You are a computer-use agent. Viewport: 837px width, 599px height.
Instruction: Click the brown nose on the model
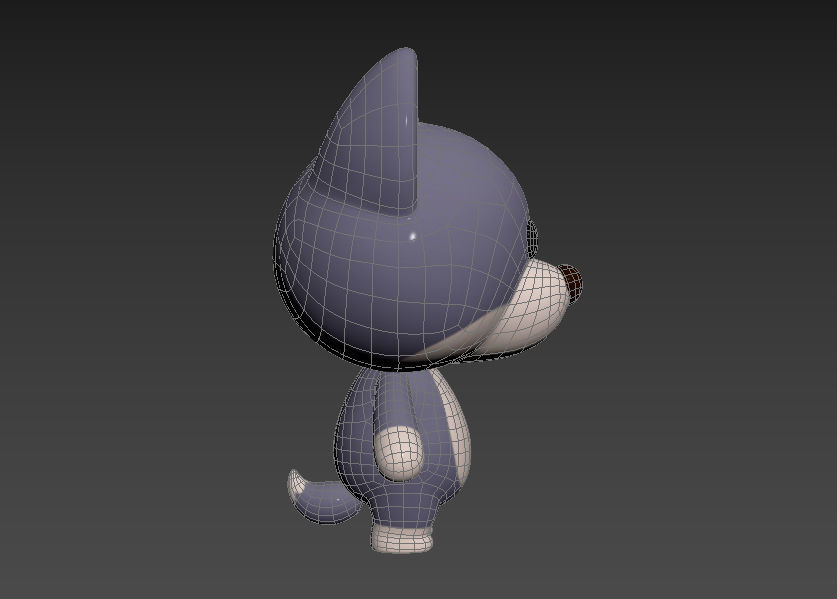[571, 282]
